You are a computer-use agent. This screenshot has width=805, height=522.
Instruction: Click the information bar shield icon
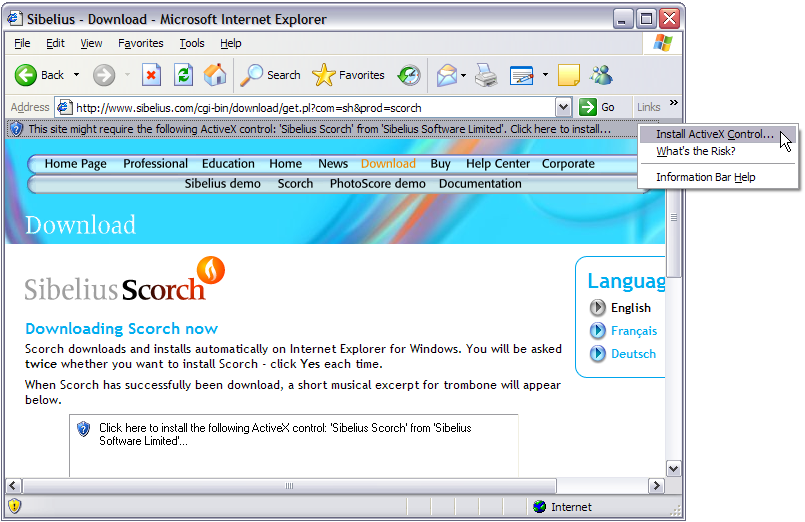[16, 129]
